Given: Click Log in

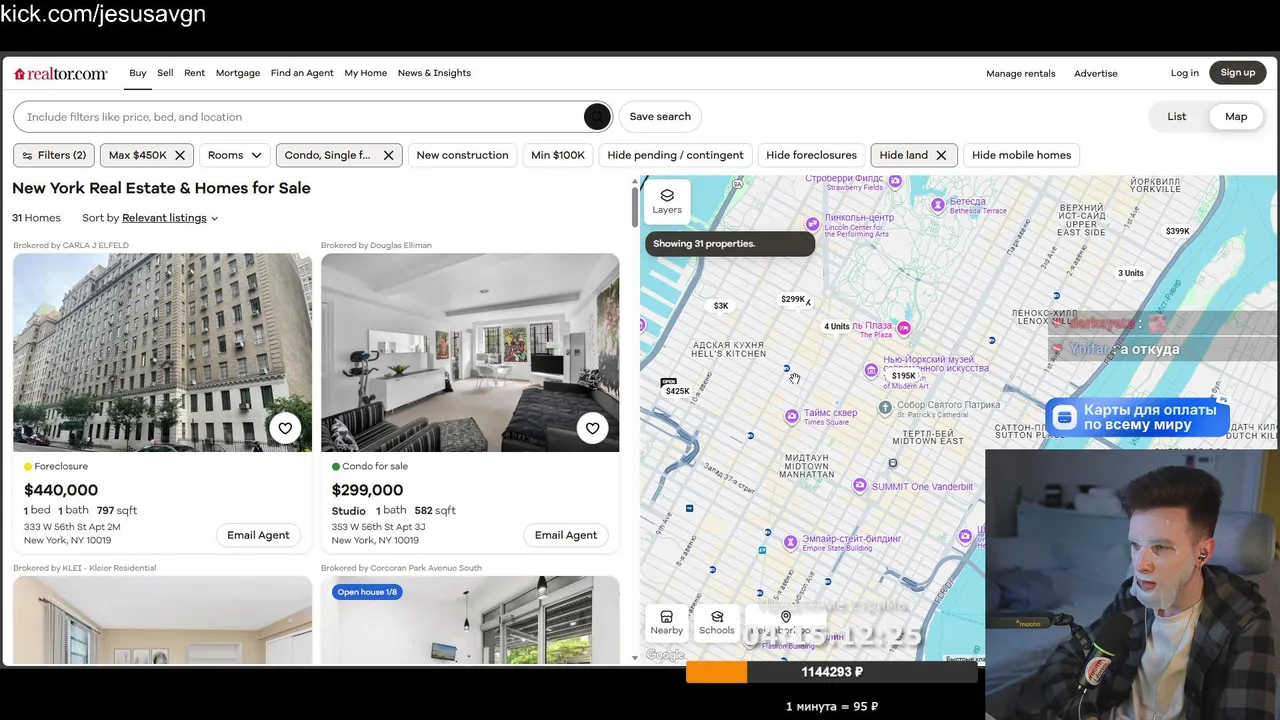Looking at the screenshot, I should pyautogui.click(x=1185, y=73).
